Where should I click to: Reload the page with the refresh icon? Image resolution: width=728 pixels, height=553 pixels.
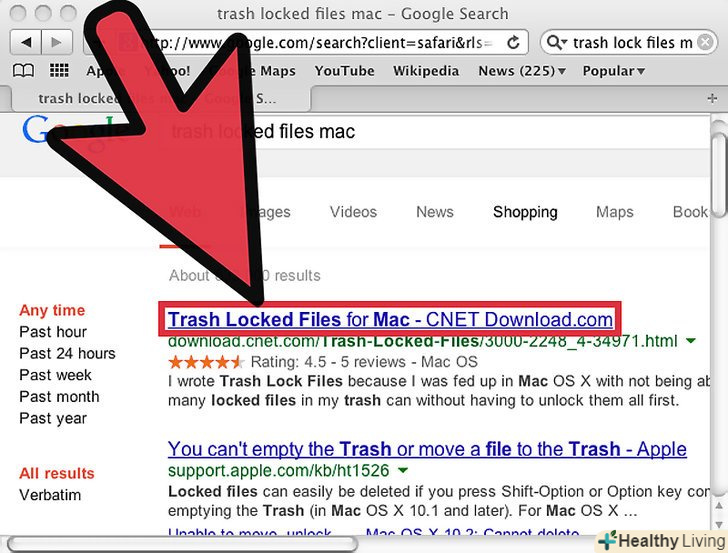[513, 43]
